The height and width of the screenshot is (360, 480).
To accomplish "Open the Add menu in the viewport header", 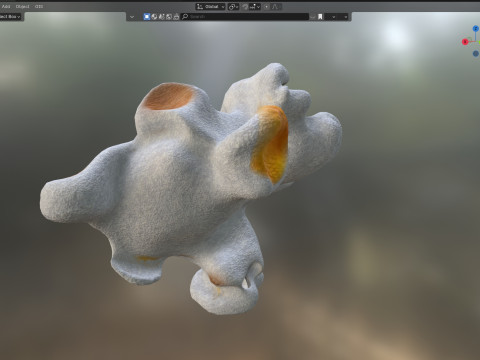I will tap(6, 6).
